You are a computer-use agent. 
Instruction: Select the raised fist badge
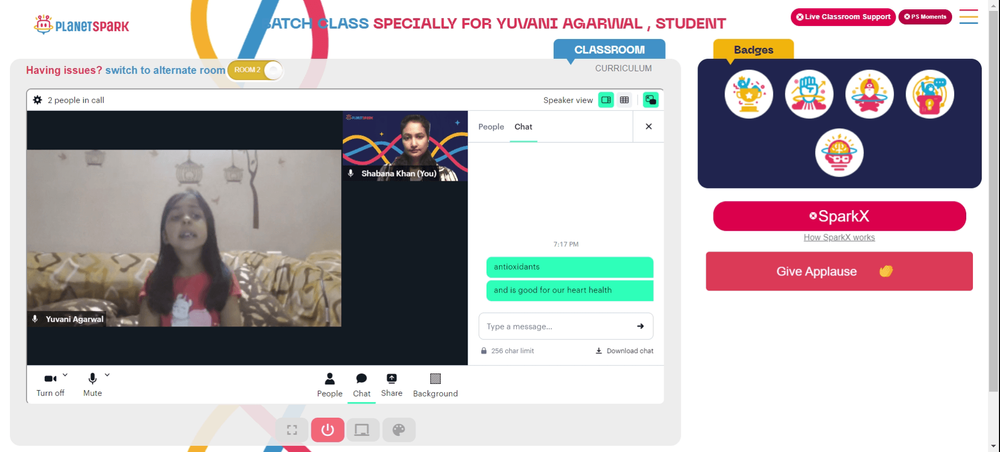tap(809, 94)
